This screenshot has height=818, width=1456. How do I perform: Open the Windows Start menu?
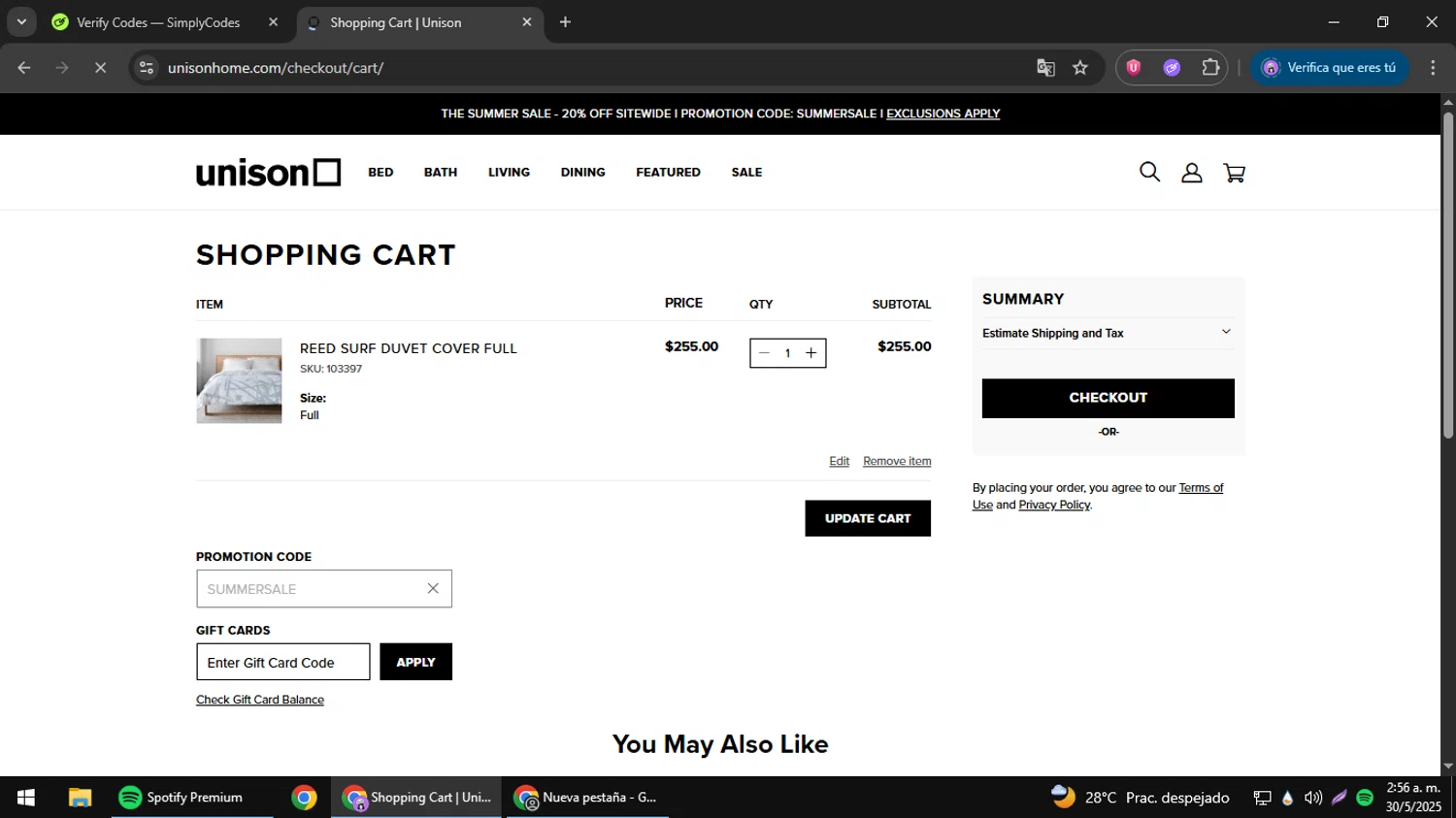click(26, 798)
